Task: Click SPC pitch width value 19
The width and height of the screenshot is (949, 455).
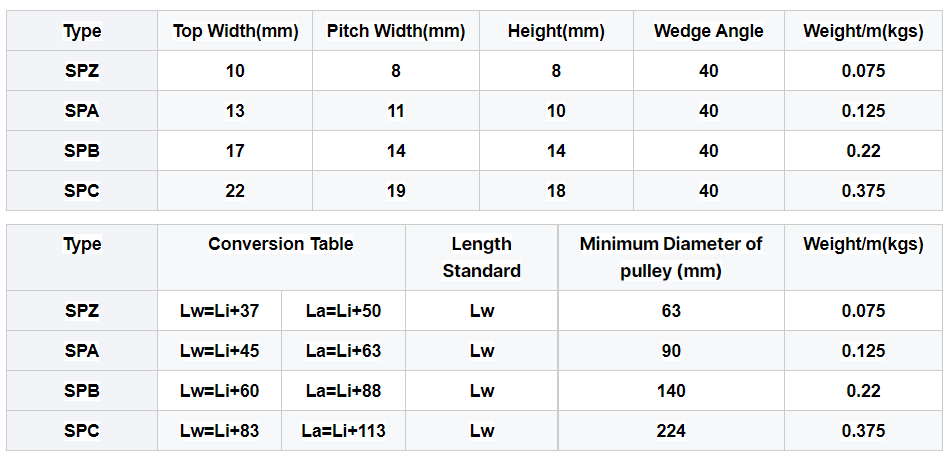Action: [x=396, y=191]
